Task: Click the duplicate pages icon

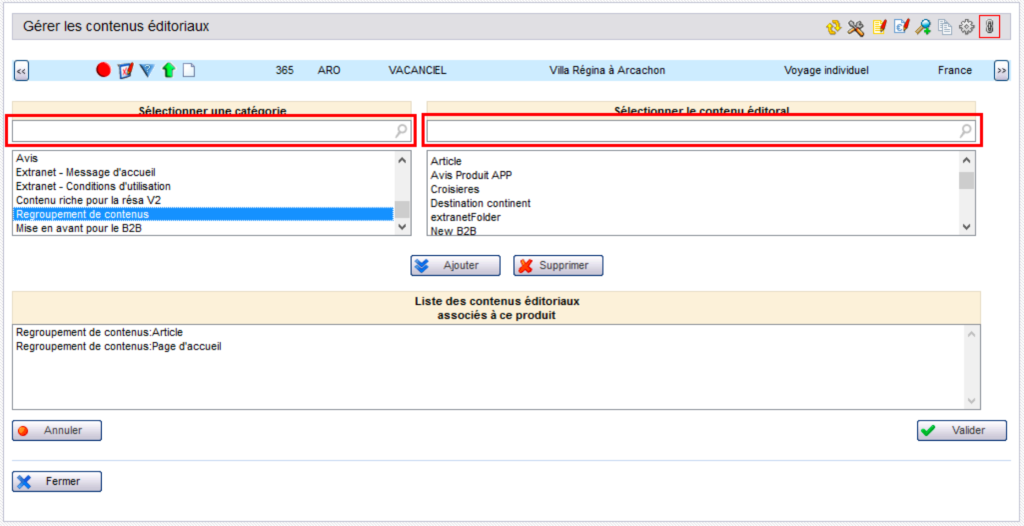Action: [945, 28]
